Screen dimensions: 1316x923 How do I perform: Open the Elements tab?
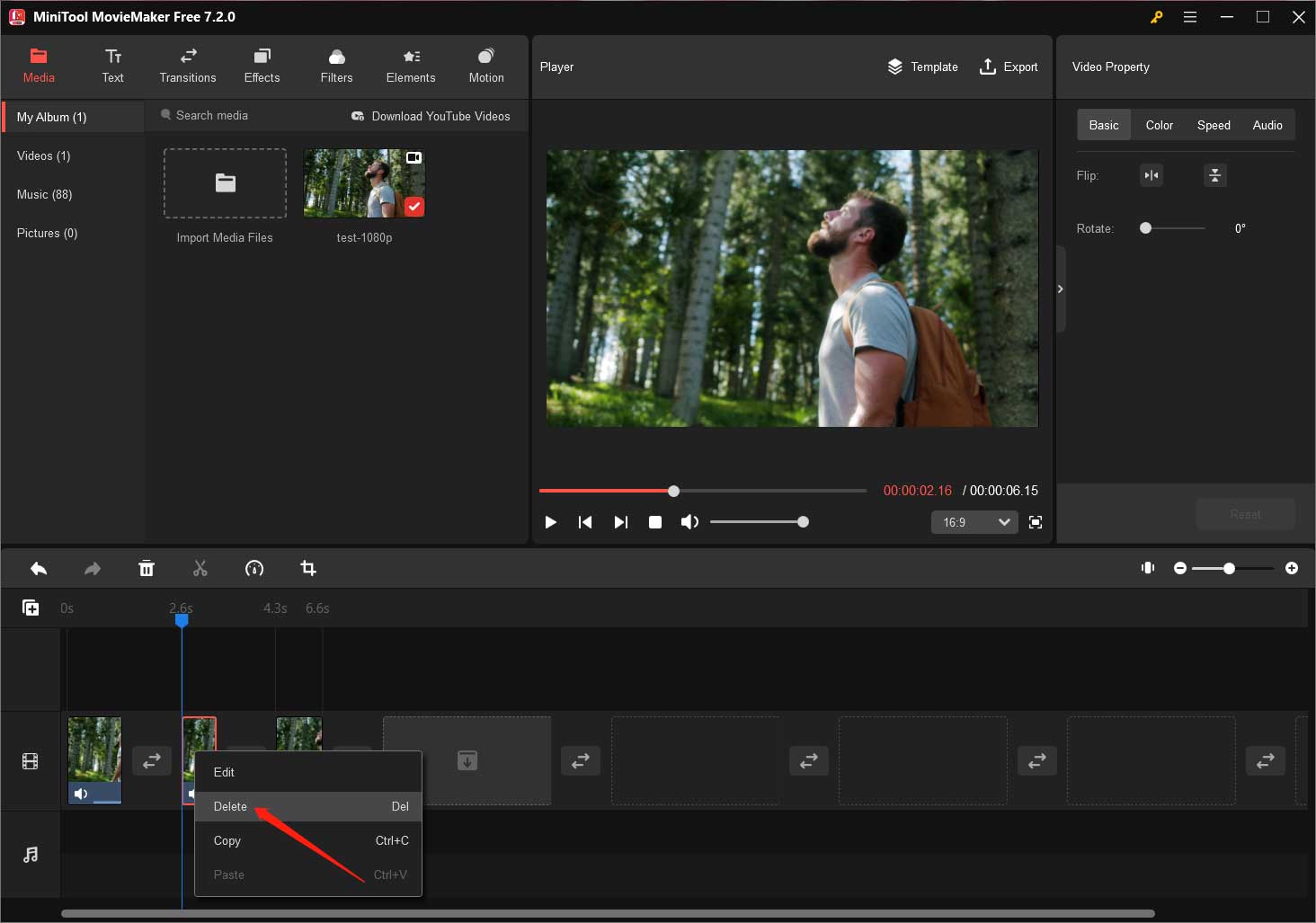pyautogui.click(x=411, y=67)
